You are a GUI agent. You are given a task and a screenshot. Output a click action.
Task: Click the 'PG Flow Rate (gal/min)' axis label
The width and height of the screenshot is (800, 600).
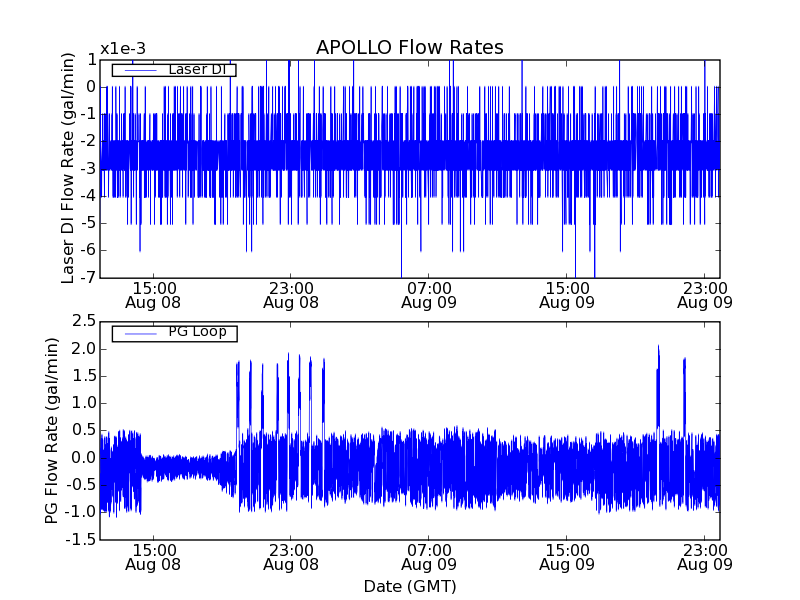[52, 431]
